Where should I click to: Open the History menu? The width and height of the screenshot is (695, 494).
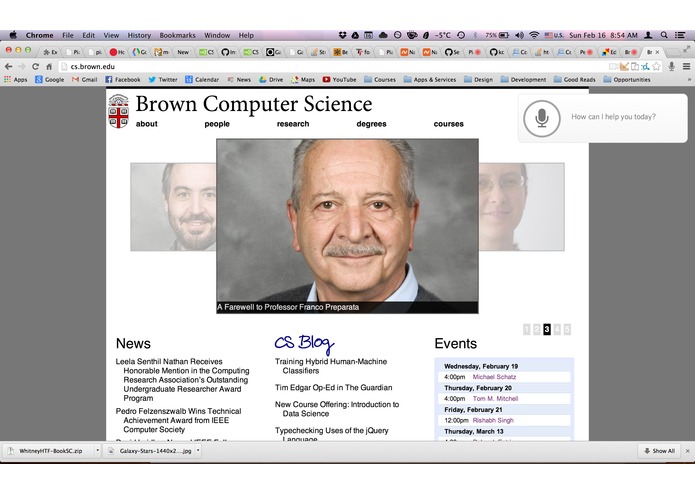point(139,35)
